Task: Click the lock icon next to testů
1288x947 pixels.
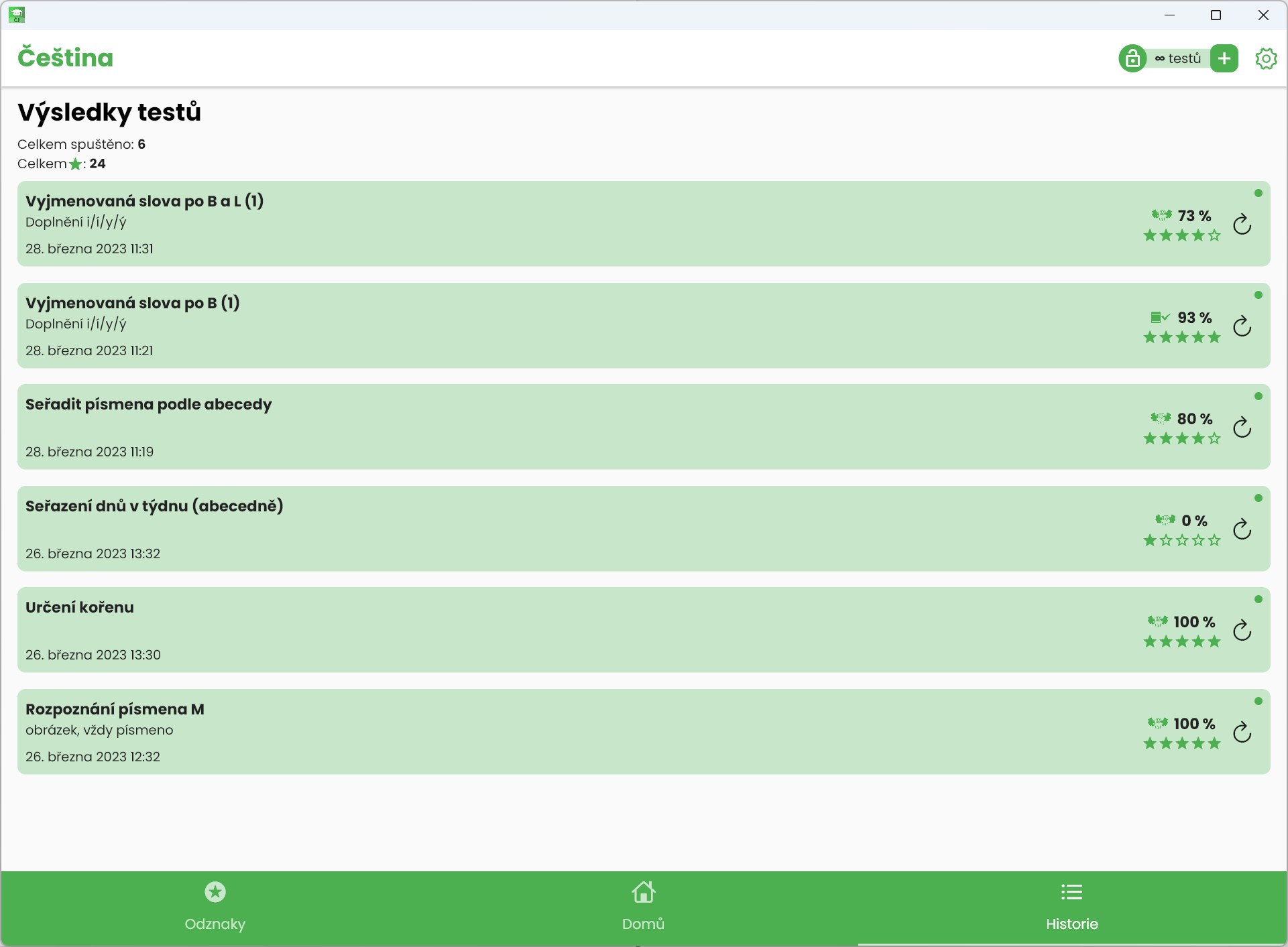Action: 1132,58
